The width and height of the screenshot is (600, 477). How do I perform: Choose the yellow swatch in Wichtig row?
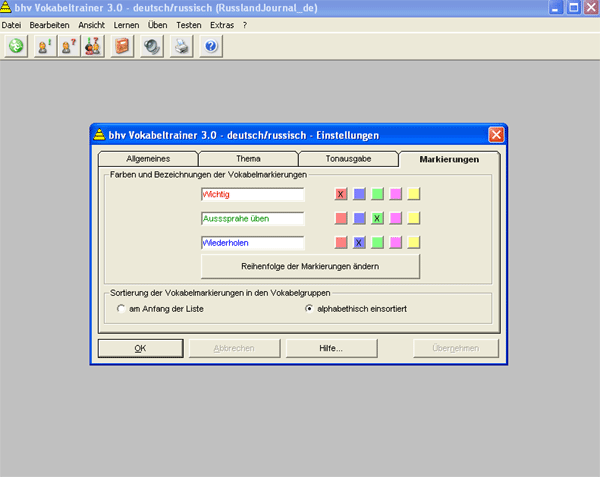pos(414,194)
